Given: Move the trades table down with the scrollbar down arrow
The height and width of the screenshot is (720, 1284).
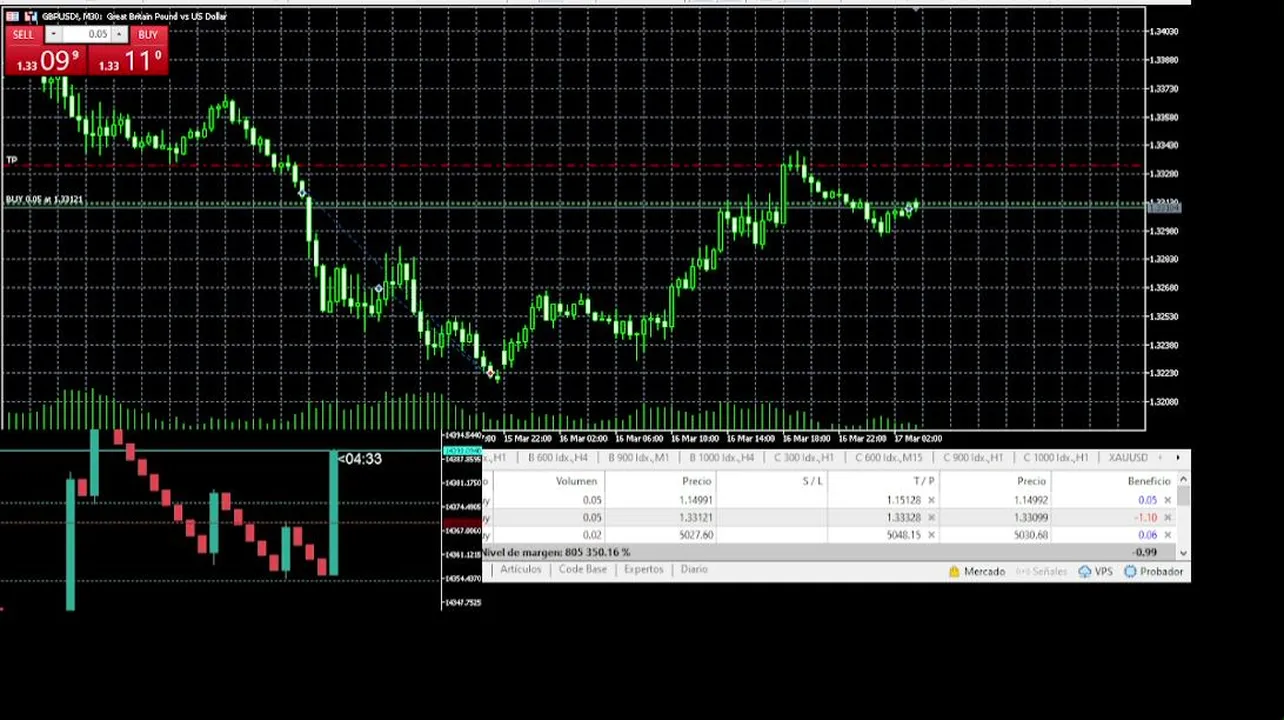Looking at the screenshot, I should click(x=1184, y=552).
